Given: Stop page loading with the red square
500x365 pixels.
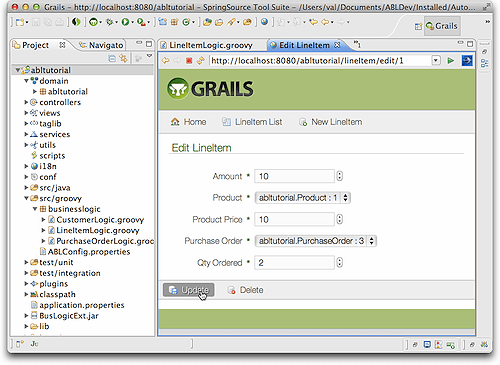Looking at the screenshot, I should [189, 61].
